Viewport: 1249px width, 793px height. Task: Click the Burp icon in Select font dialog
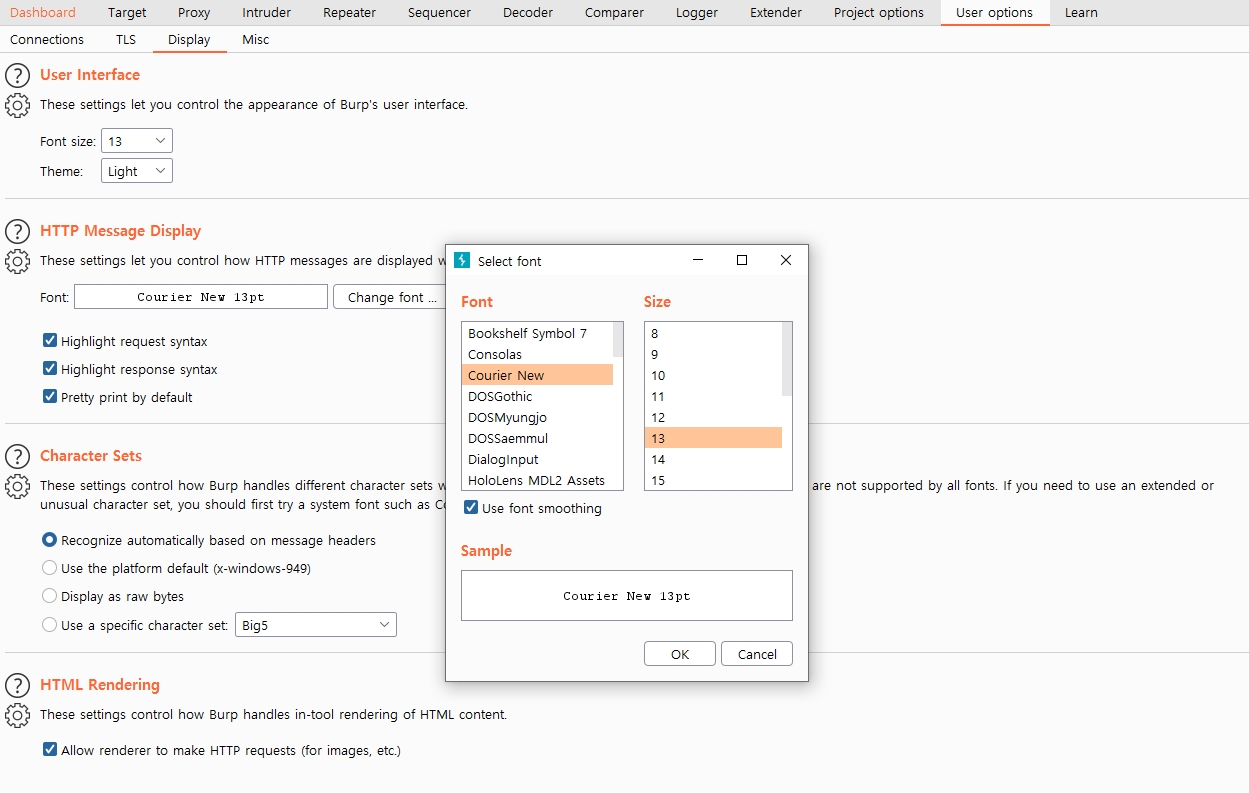(462, 260)
